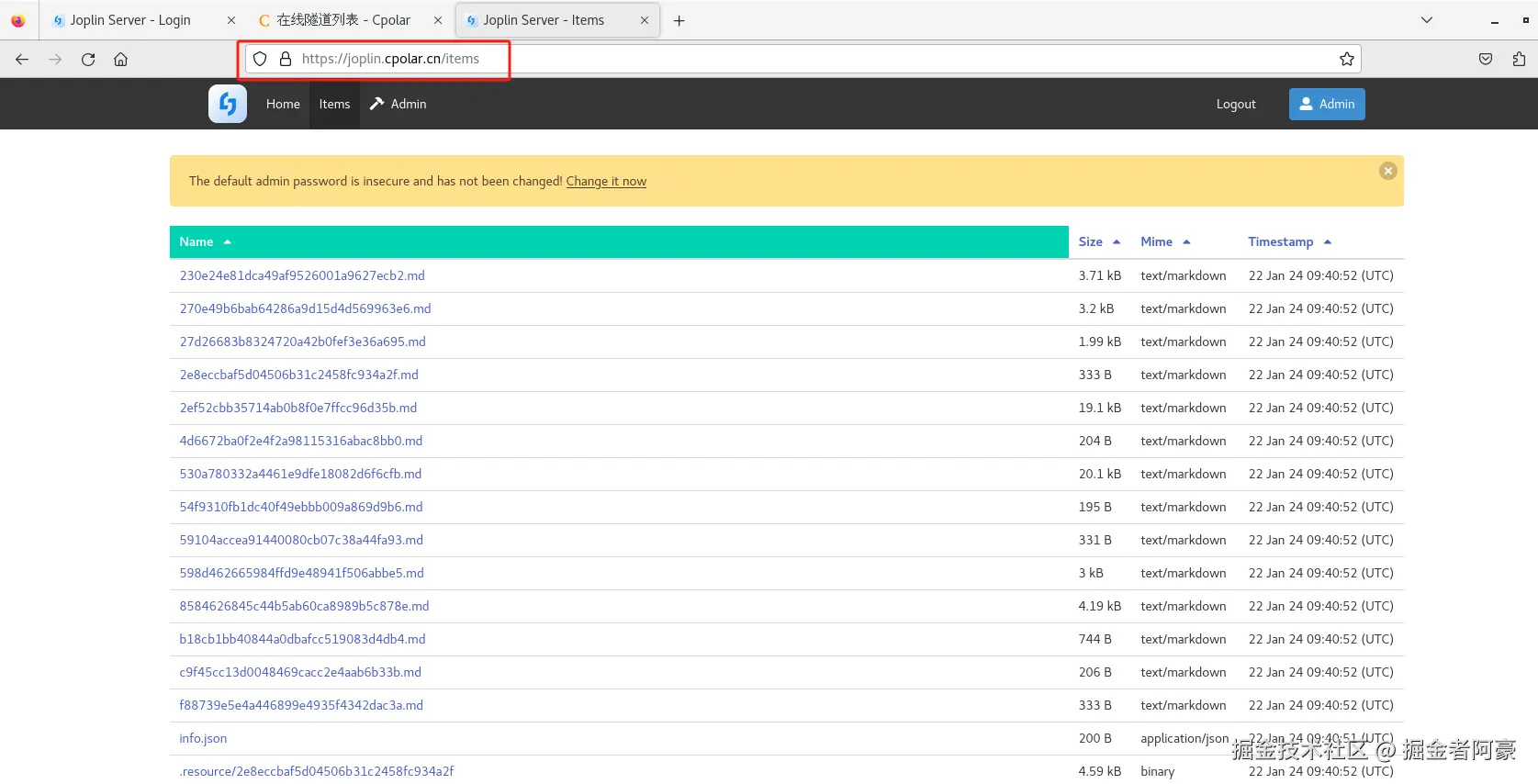
Task: Click the blue Admin user button
Action: (x=1326, y=105)
